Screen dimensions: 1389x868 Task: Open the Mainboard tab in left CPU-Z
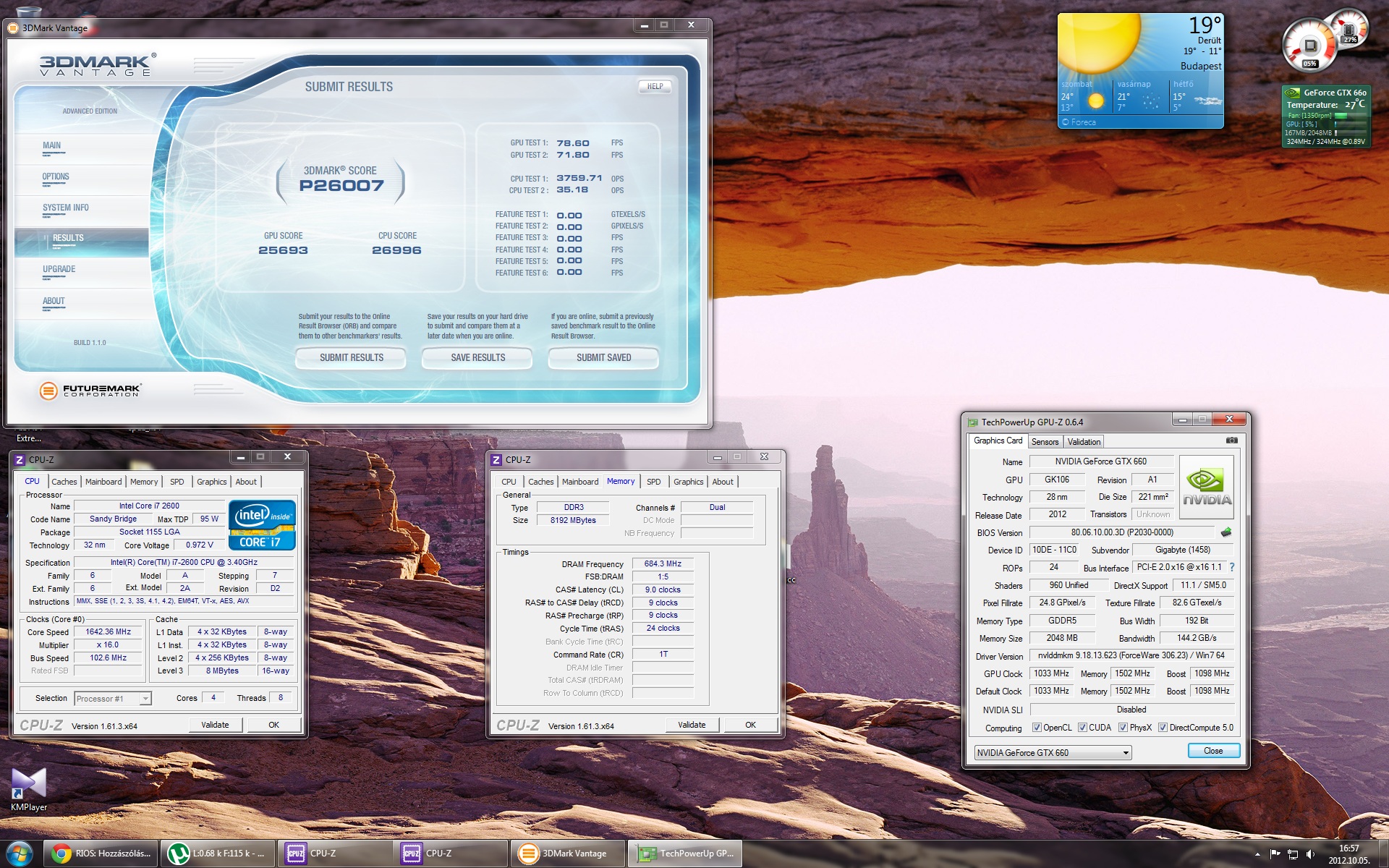(x=103, y=482)
